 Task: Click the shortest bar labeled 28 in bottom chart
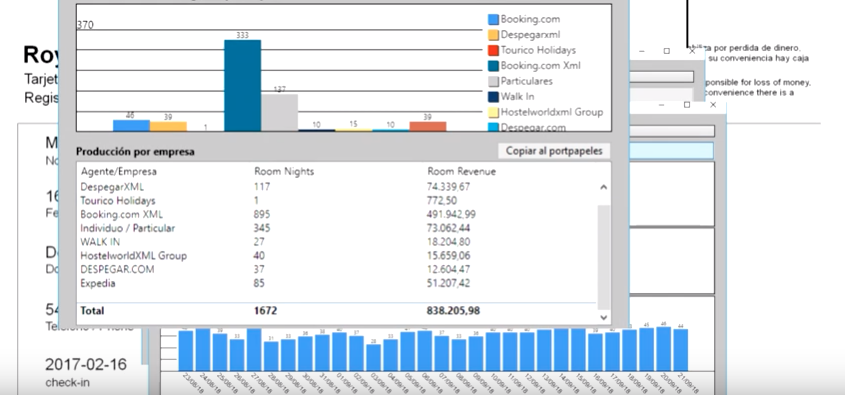pos(373,357)
